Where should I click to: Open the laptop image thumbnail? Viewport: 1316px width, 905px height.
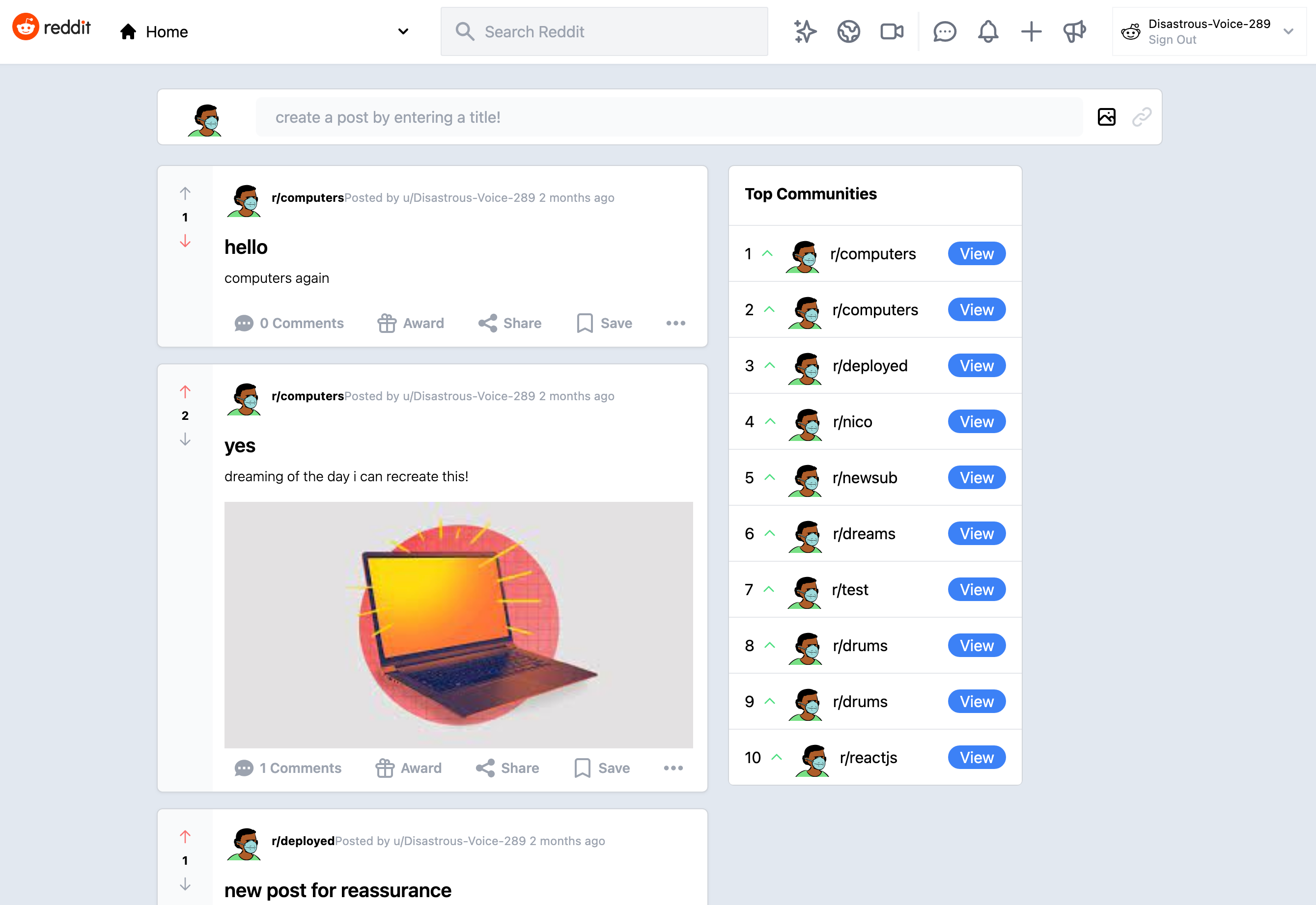458,625
